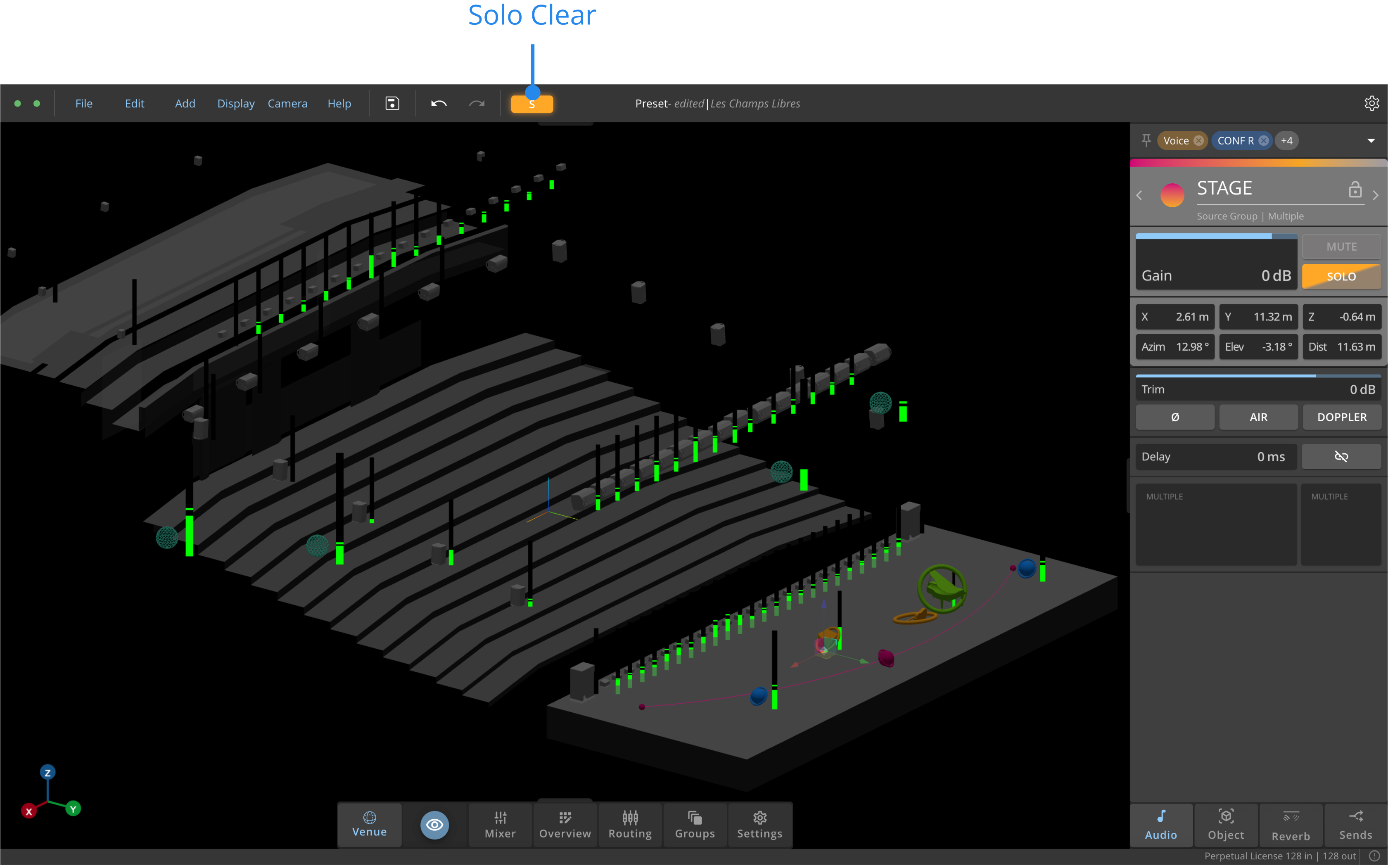The width and height of the screenshot is (1388, 868).
Task: Toggle the MUTE button
Action: [1341, 246]
